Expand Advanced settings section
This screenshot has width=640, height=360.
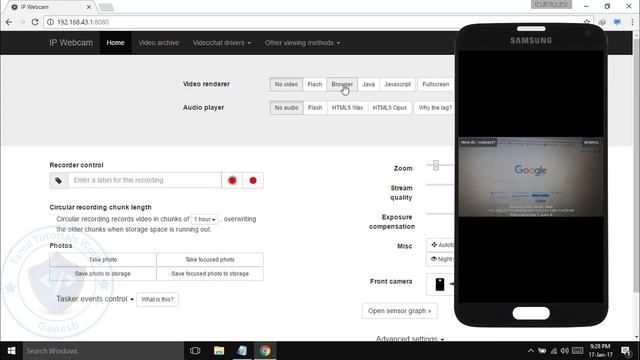click(x=410, y=339)
